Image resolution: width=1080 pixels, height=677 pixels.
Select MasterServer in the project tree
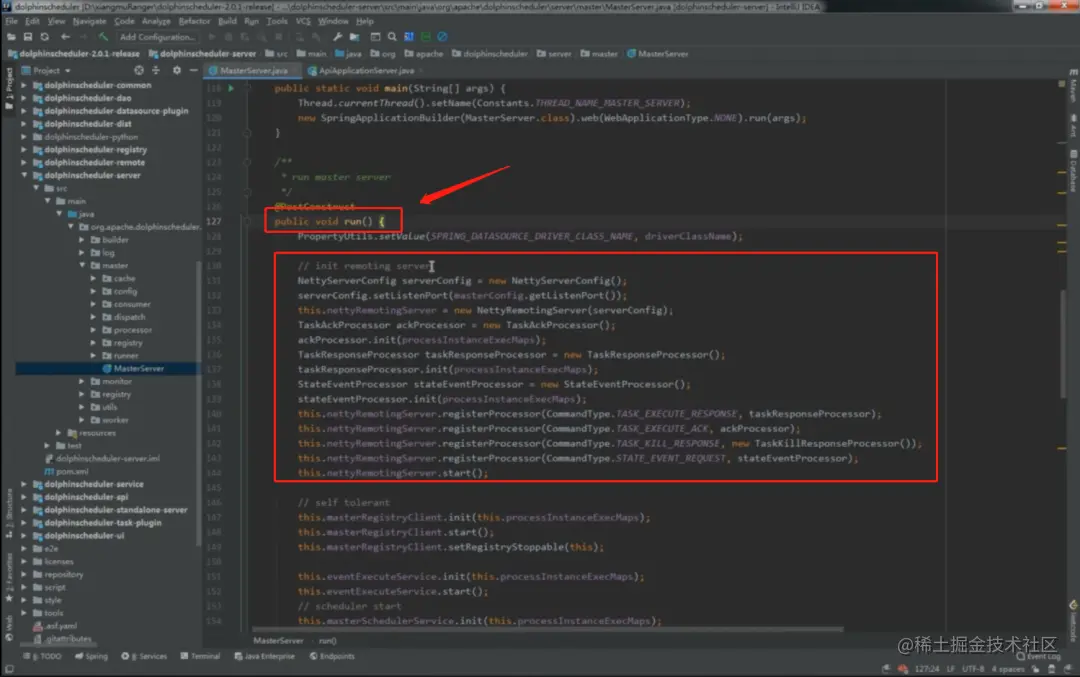point(138,368)
